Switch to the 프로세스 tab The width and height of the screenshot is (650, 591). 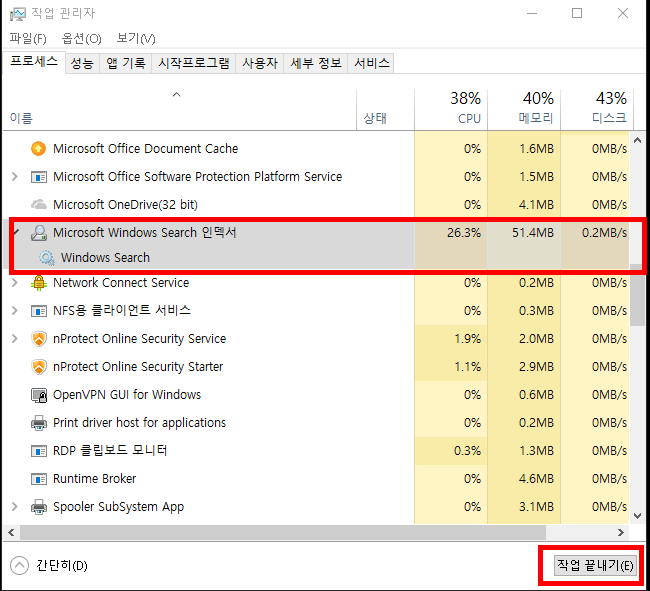34,62
